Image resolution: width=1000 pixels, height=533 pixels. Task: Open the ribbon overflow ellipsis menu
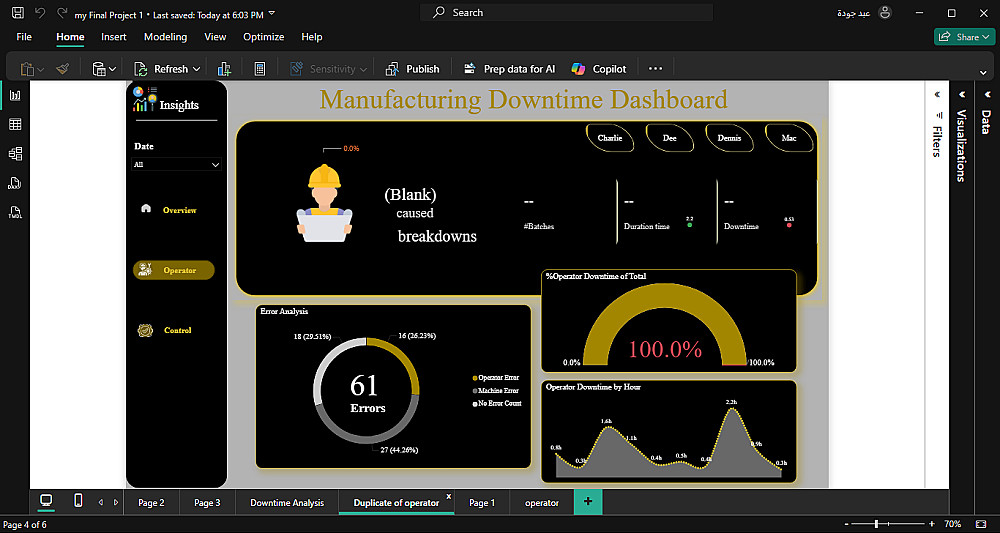coord(656,69)
